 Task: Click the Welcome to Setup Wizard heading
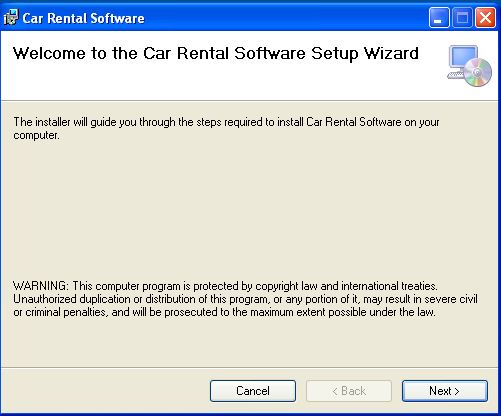pyautogui.click(x=216, y=54)
